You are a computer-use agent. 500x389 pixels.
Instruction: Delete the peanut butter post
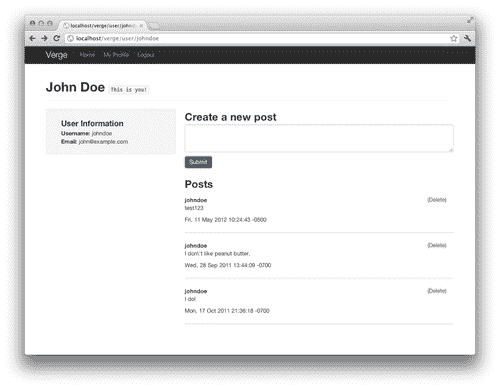(437, 245)
